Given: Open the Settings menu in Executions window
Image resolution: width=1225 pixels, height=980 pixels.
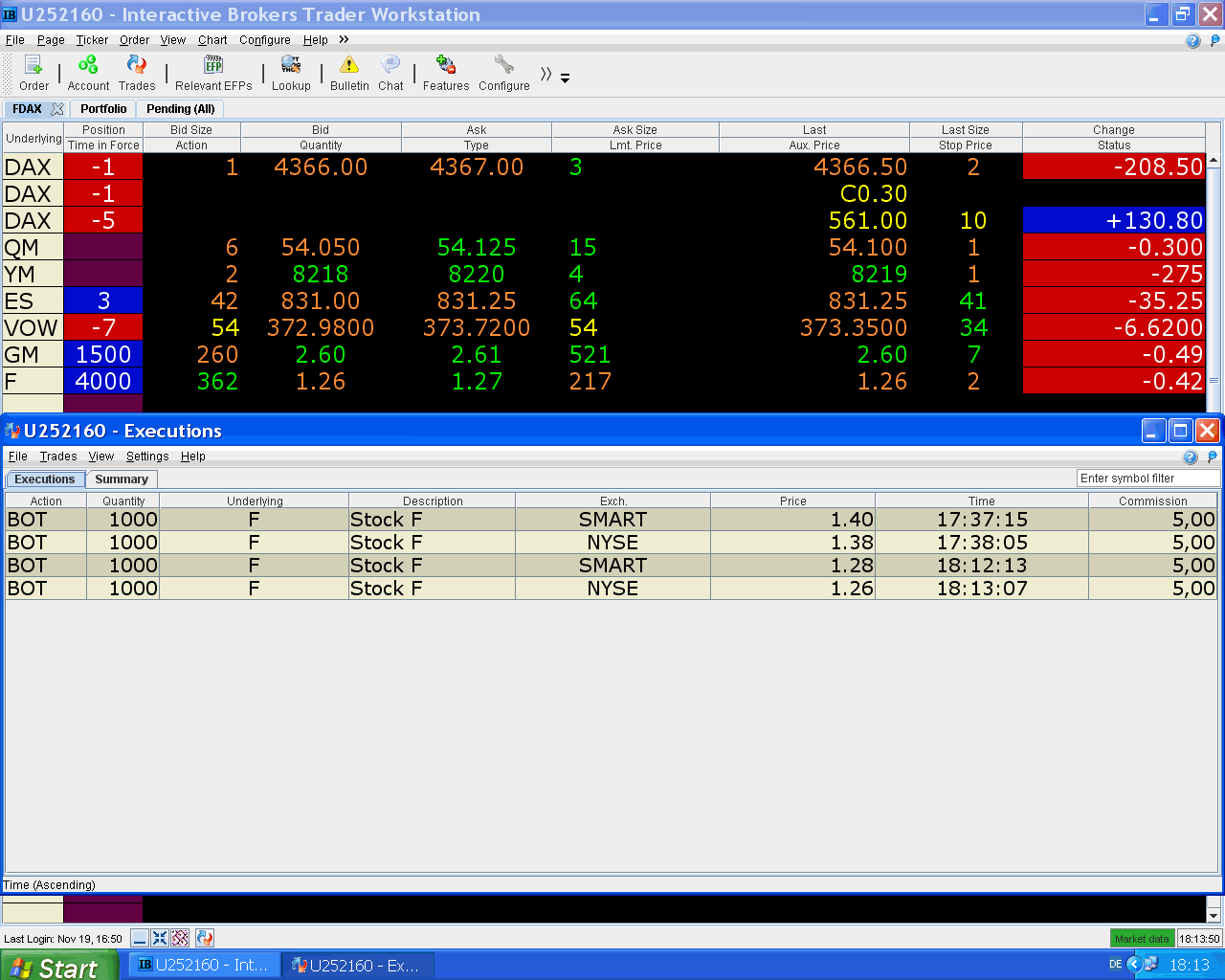Looking at the screenshot, I should tap(147, 457).
